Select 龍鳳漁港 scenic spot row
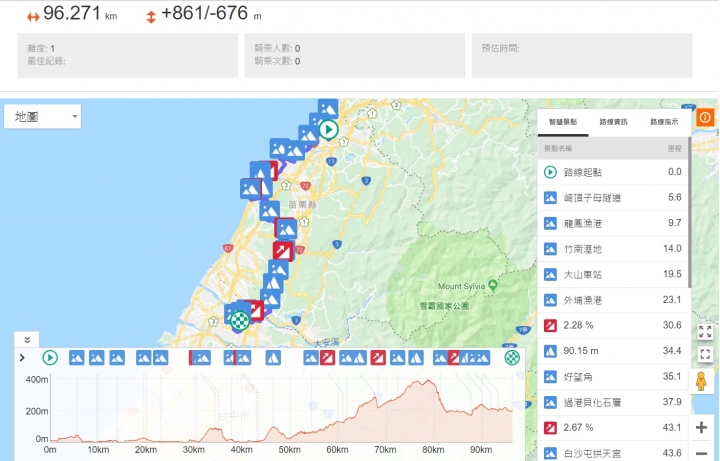Screen dimensions: 720x461 click(613, 224)
